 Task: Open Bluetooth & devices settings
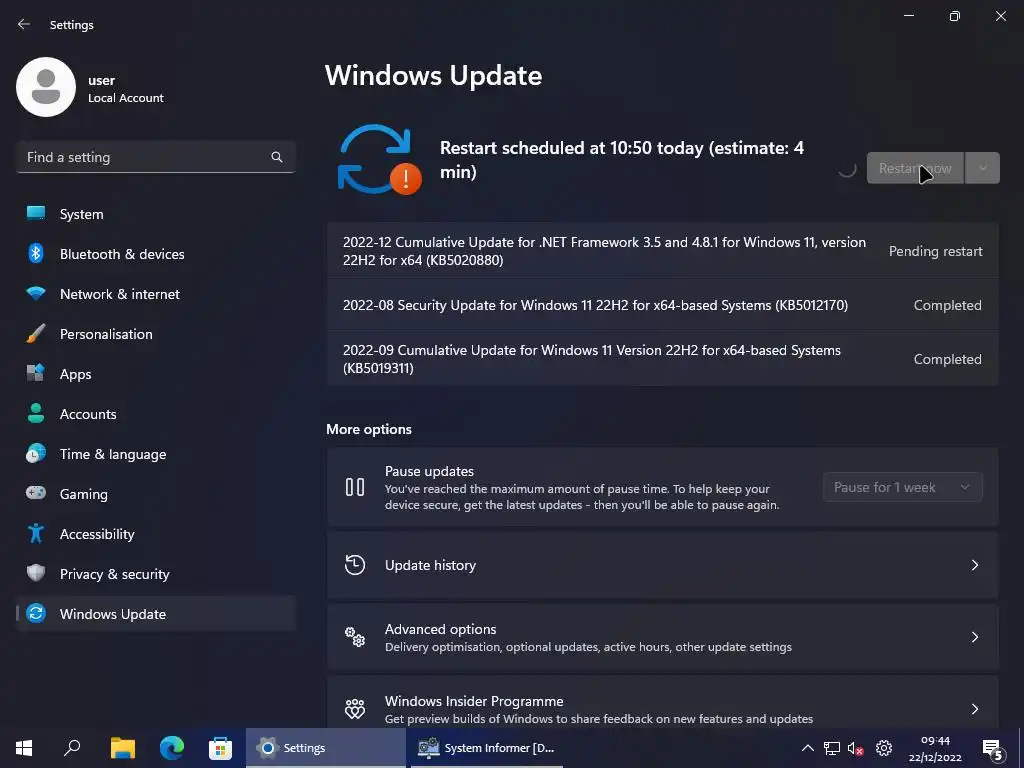click(x=155, y=254)
